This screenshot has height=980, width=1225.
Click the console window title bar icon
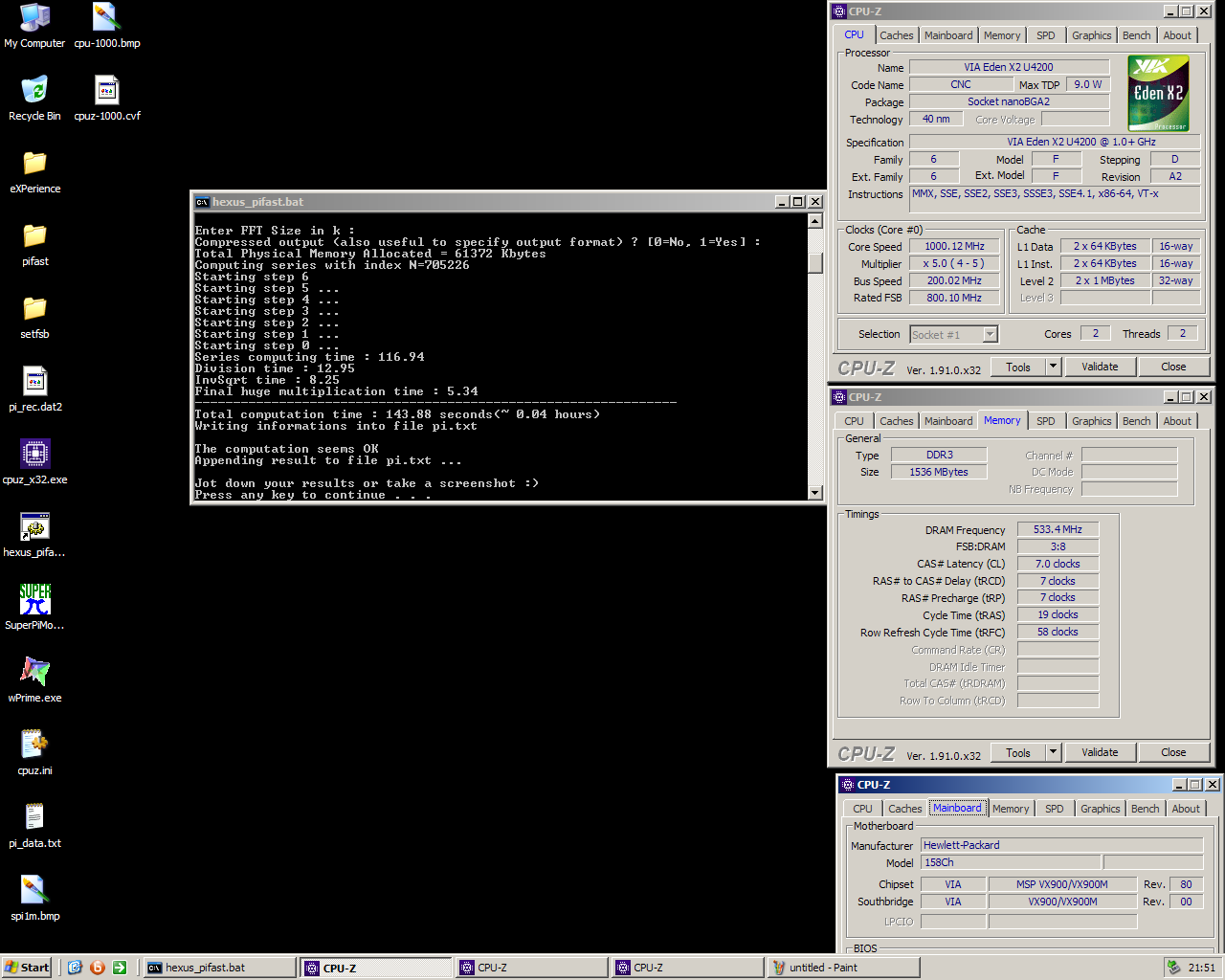tap(202, 202)
